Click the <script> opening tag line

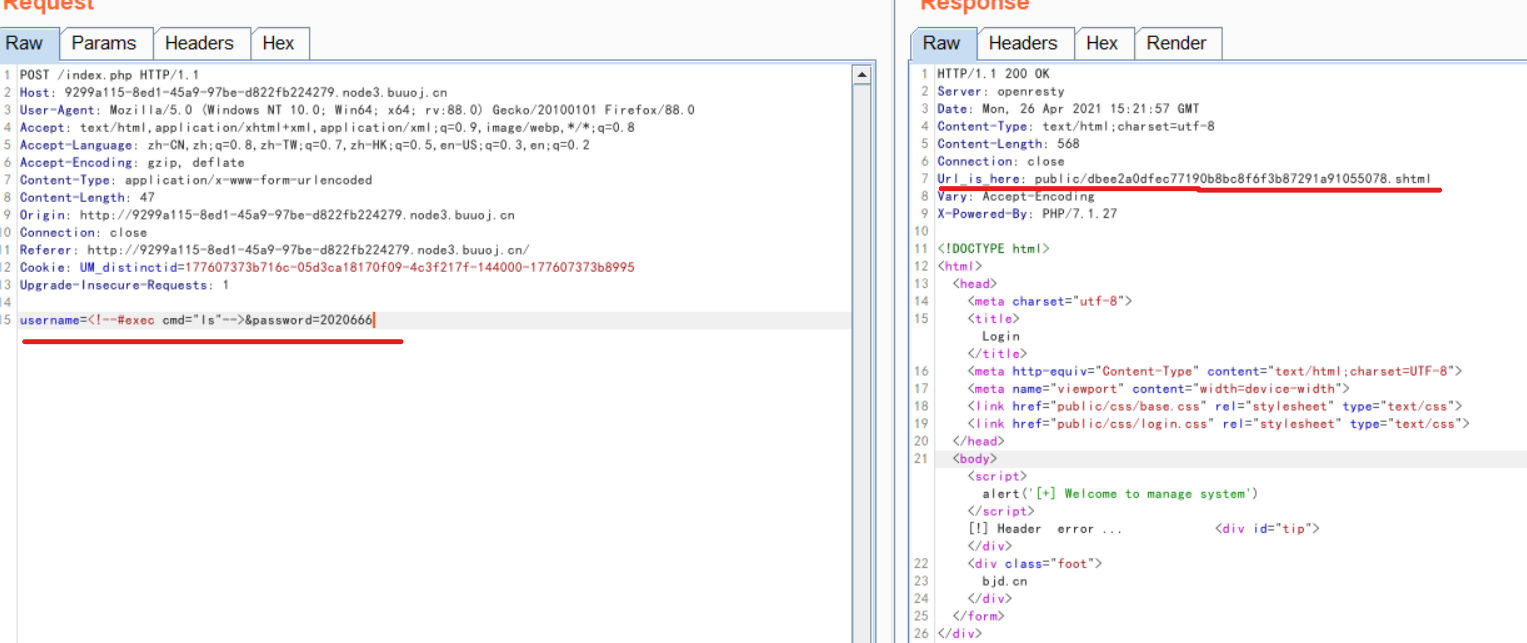(x=997, y=476)
